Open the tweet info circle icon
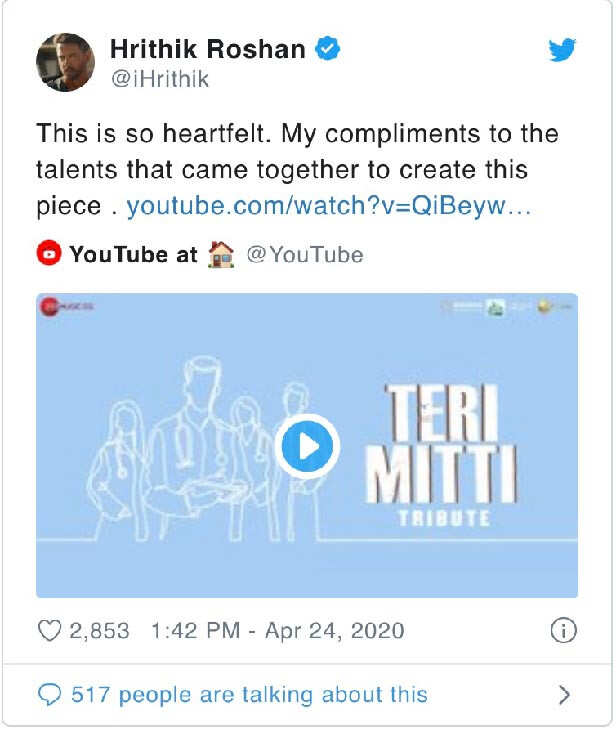Viewport: 616px width, 734px height. [x=564, y=631]
